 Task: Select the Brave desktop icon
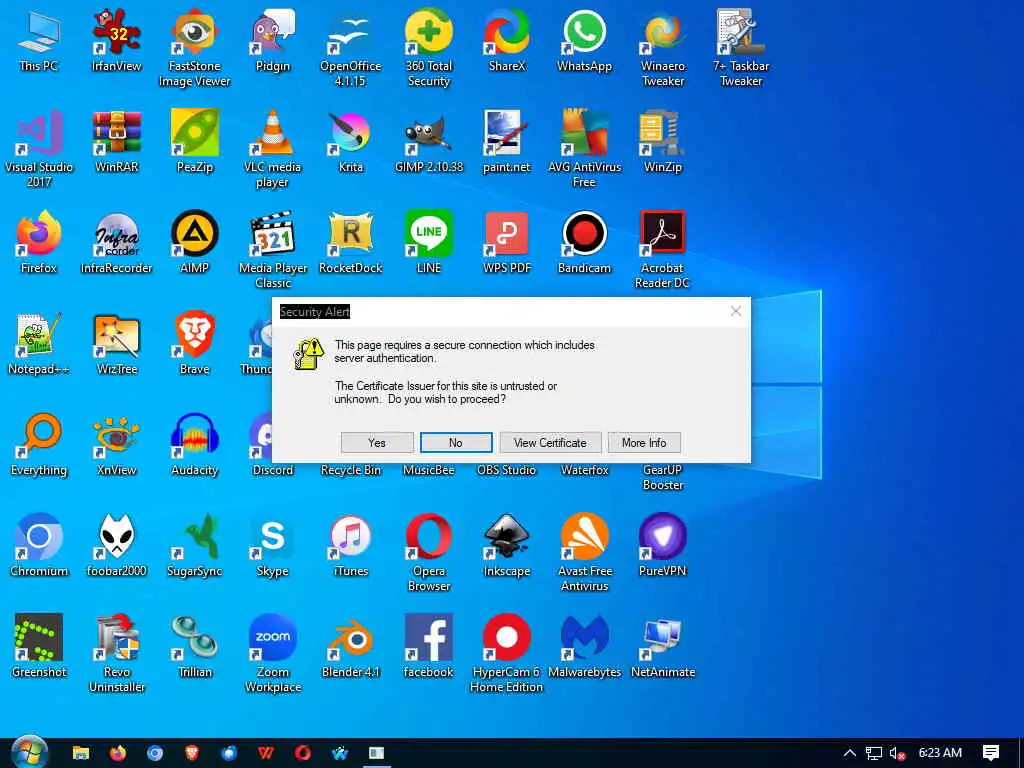(195, 344)
